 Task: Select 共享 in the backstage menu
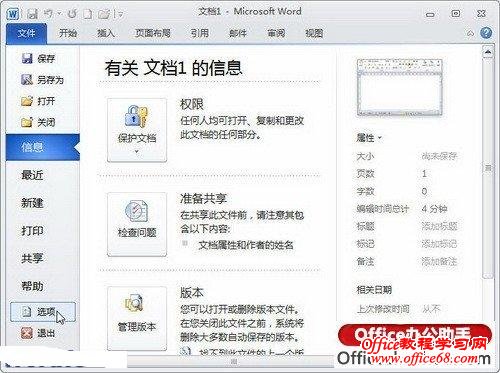(x=32, y=258)
